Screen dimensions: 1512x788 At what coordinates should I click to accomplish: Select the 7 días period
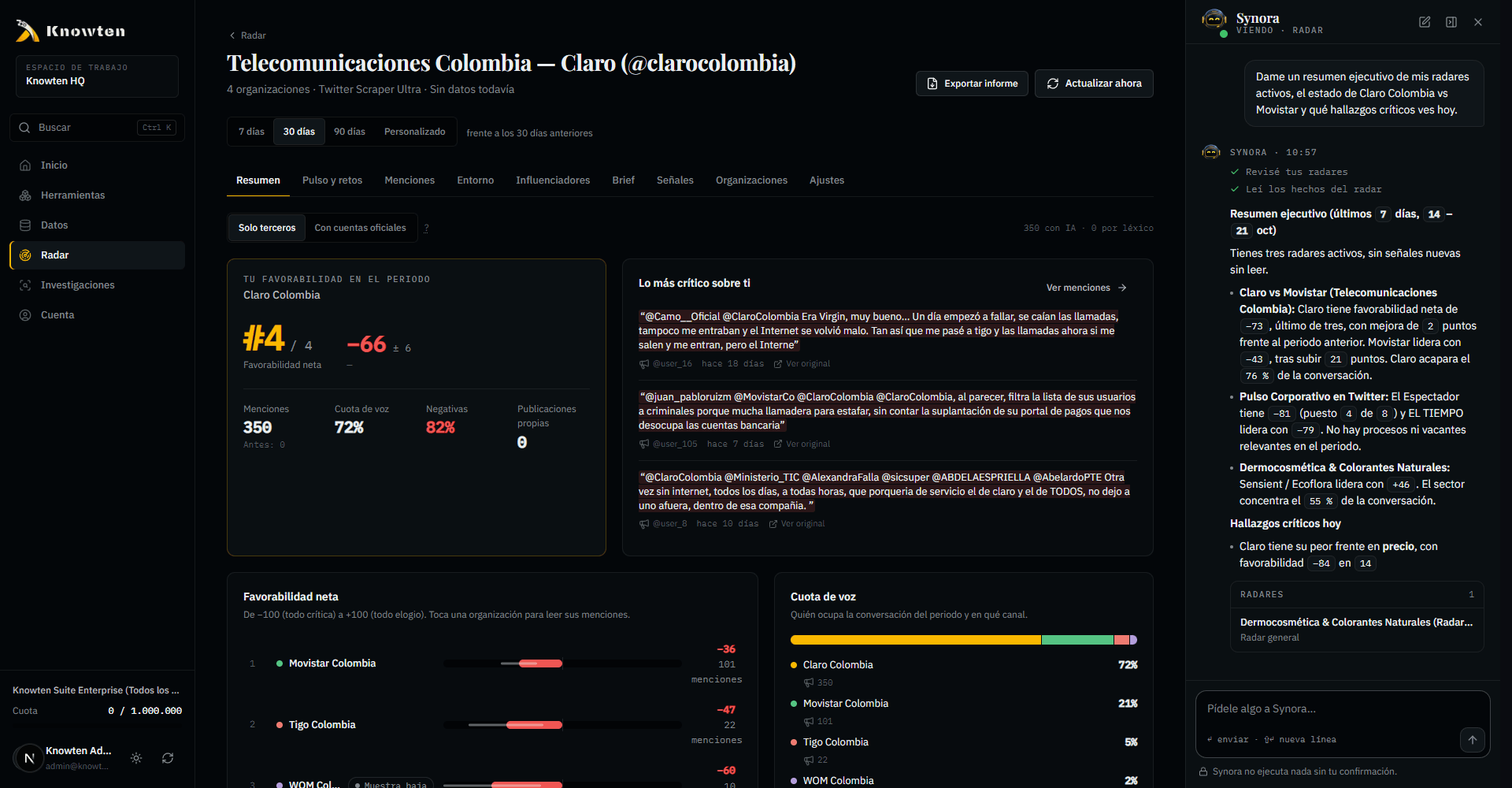point(251,132)
